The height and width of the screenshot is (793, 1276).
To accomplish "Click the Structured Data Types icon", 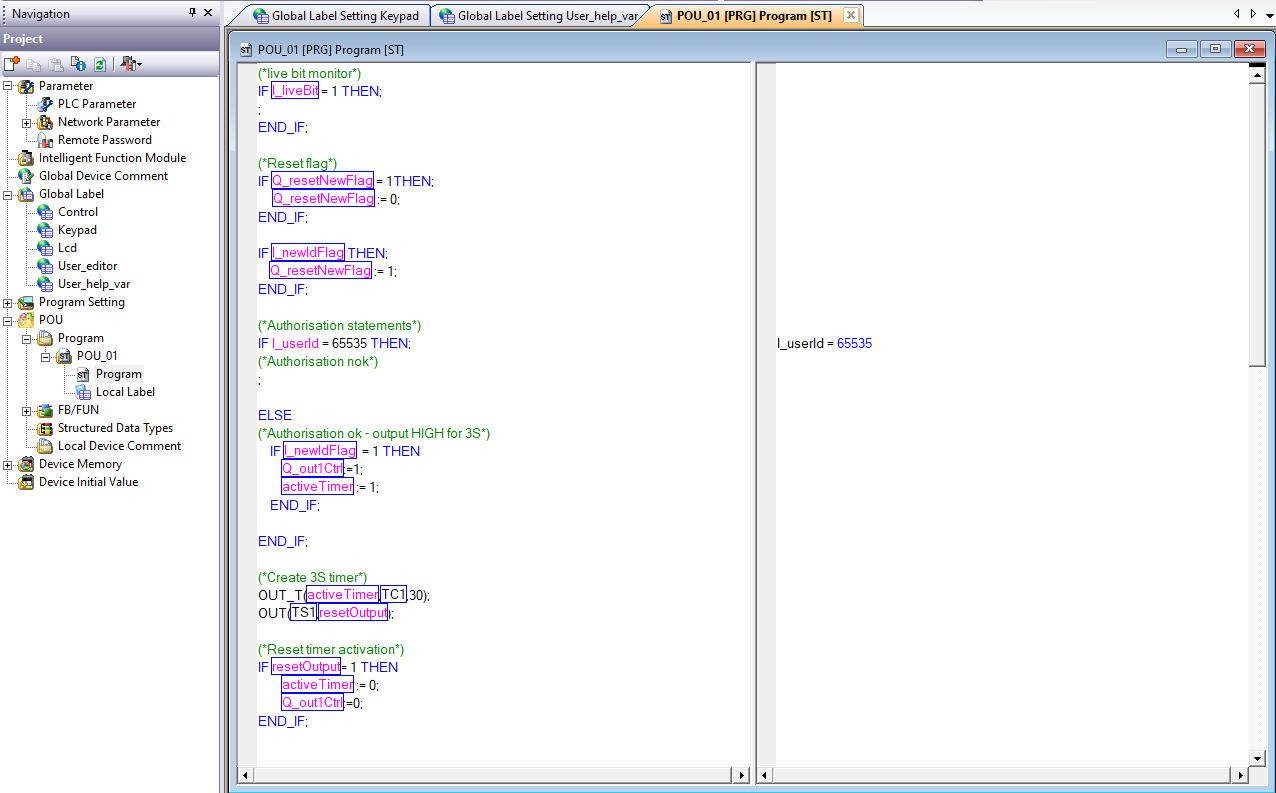I will (45, 428).
